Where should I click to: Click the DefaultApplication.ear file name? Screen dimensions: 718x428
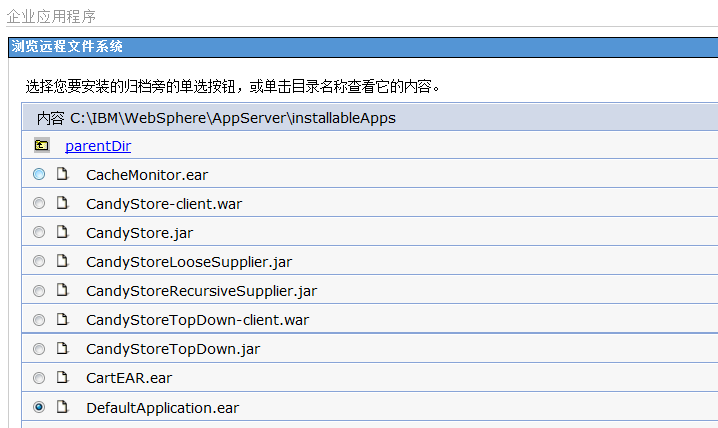pyautogui.click(x=163, y=408)
